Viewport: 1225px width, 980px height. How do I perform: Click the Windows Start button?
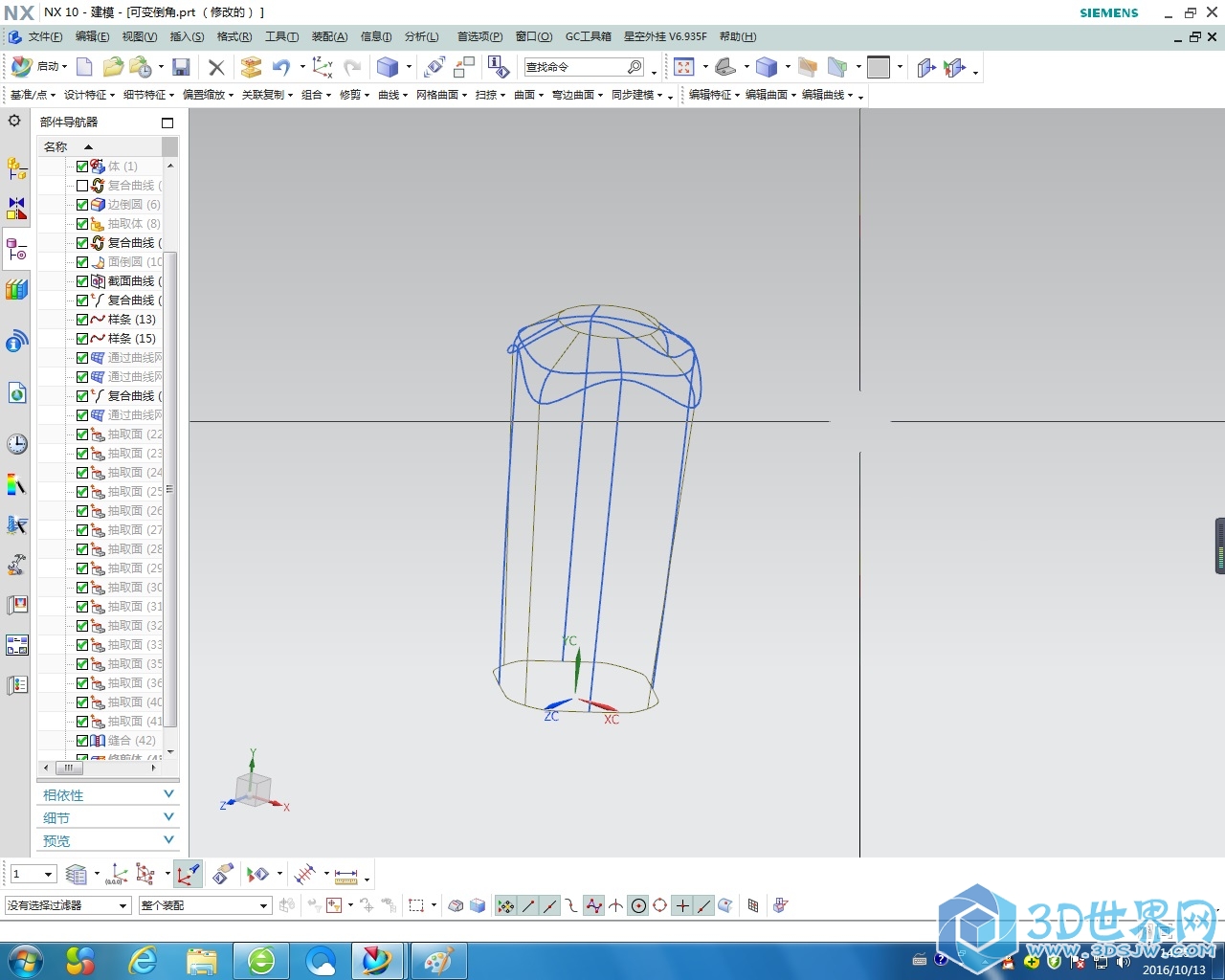pos(25,960)
